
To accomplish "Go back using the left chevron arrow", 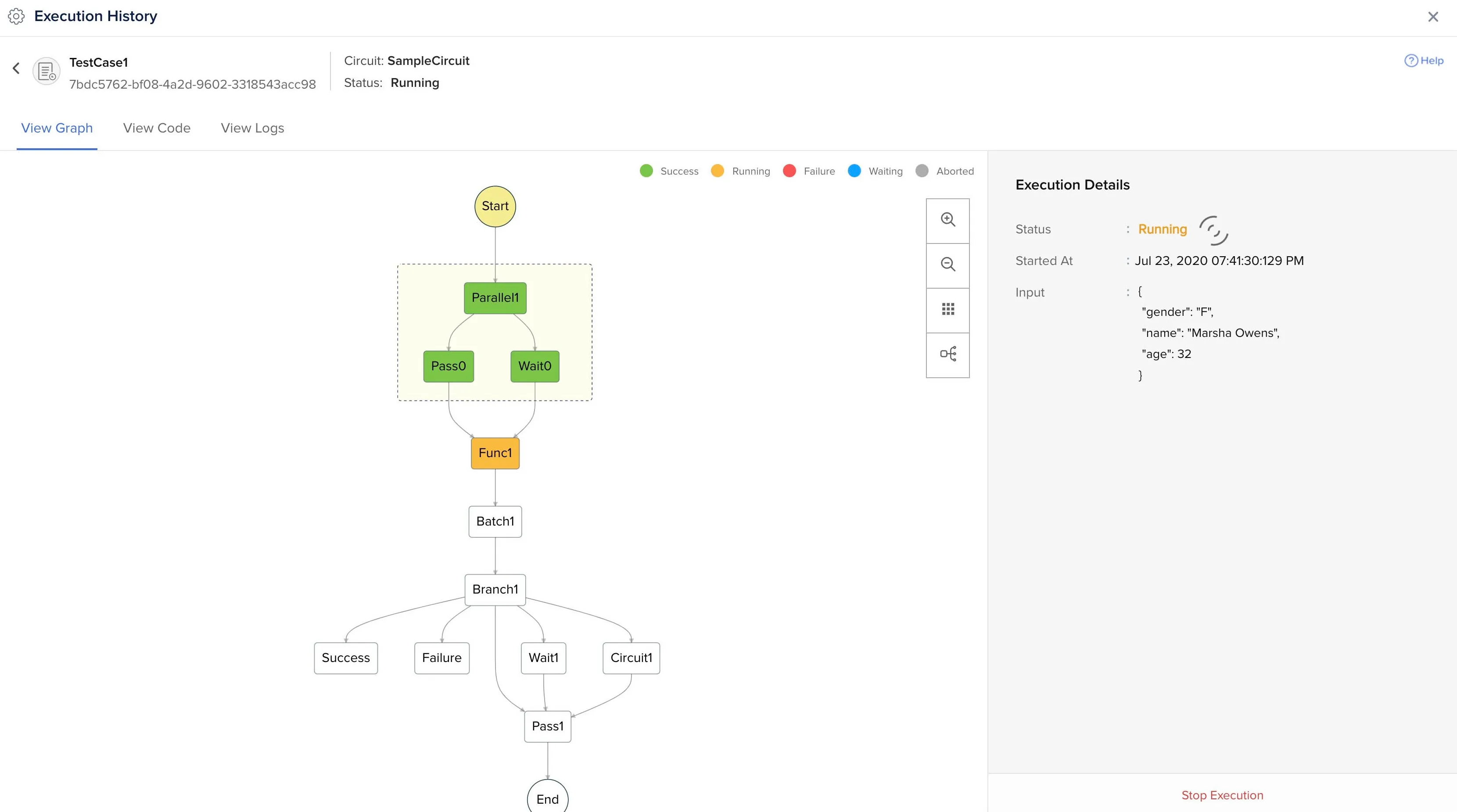I will (x=16, y=68).
